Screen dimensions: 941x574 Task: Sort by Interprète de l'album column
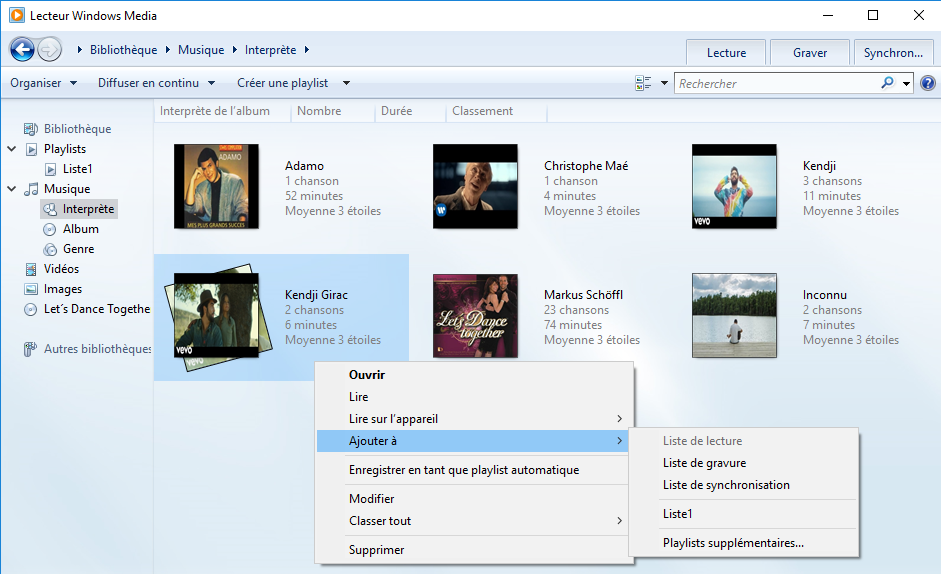[x=222, y=111]
